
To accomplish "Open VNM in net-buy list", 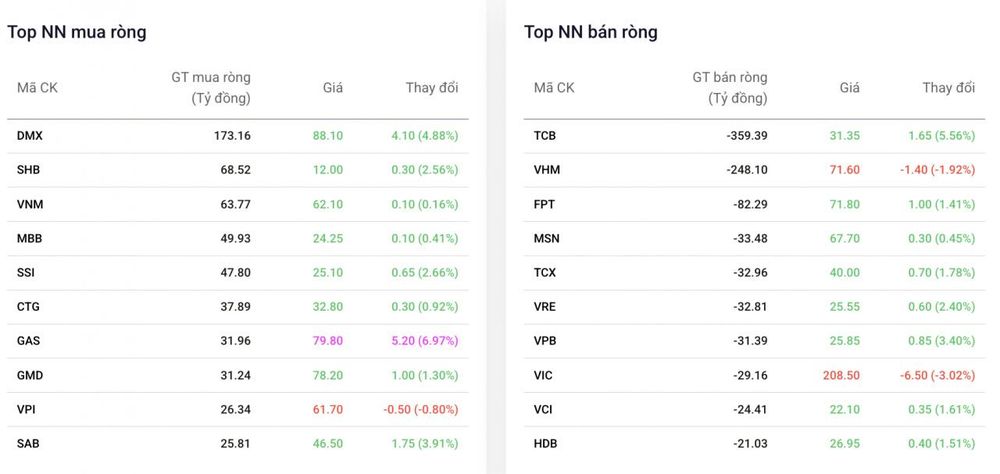I will 237,204.
